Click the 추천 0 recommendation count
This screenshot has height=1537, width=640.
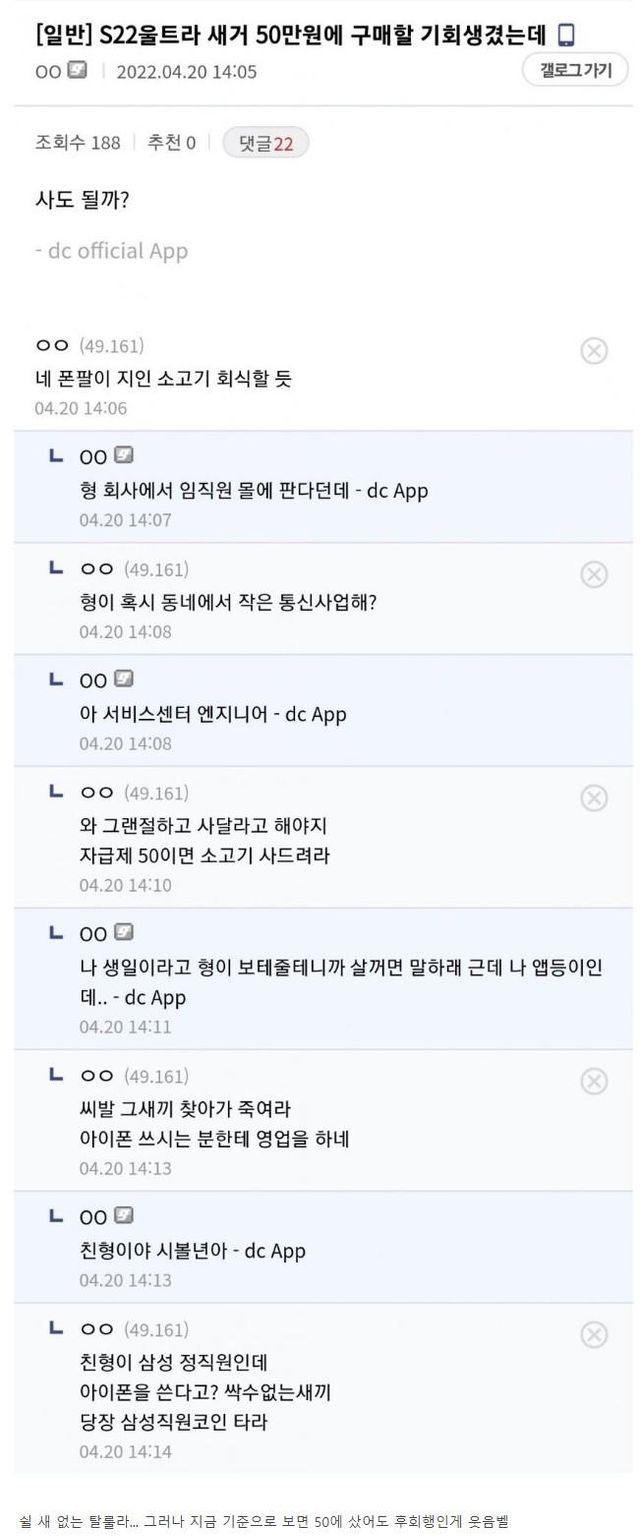pyautogui.click(x=171, y=143)
